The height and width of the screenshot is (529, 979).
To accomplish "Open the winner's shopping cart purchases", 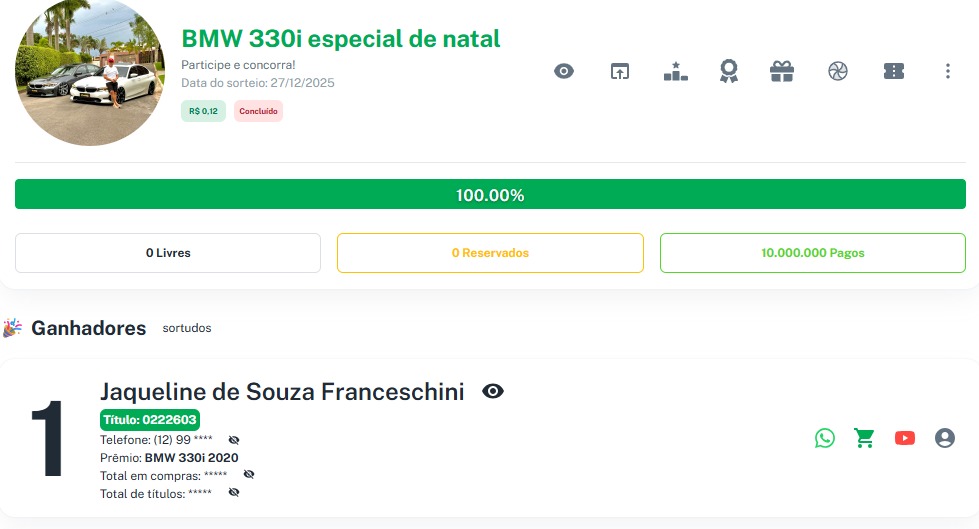I will pos(864,438).
